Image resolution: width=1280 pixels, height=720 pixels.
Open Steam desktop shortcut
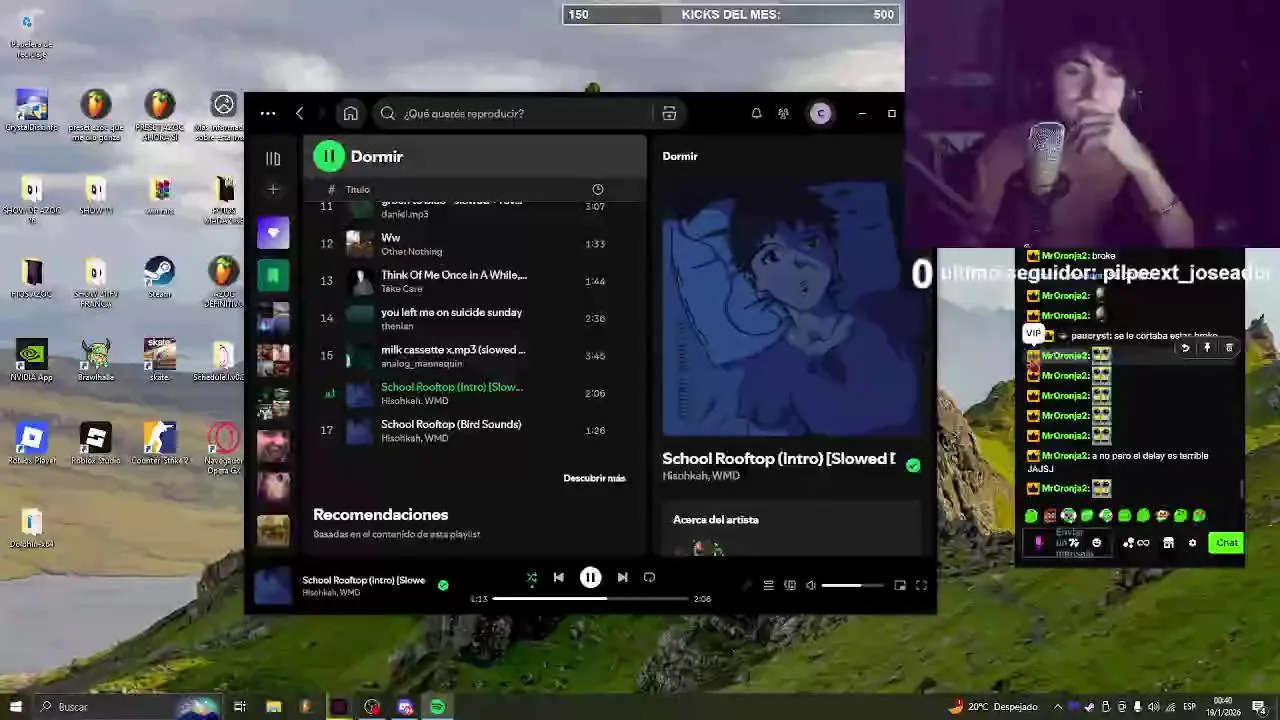160,277
